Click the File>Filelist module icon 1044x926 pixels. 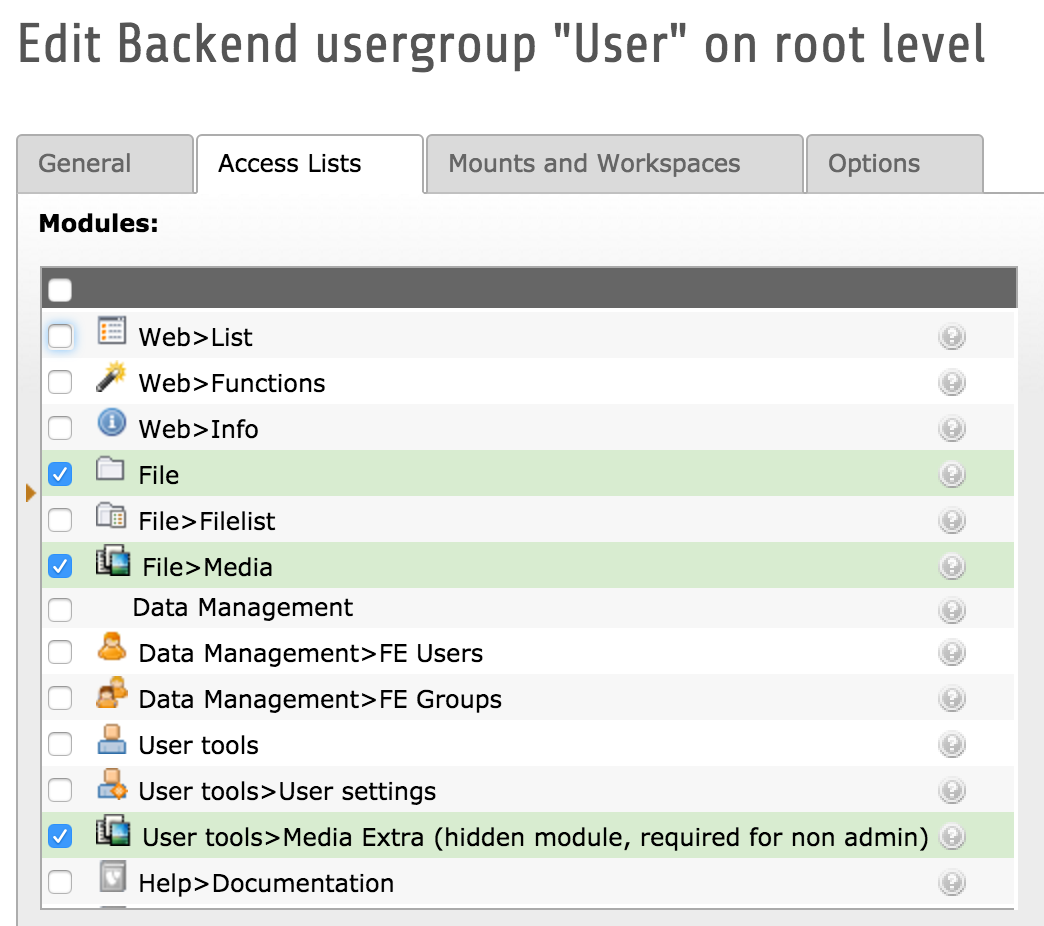click(x=111, y=516)
